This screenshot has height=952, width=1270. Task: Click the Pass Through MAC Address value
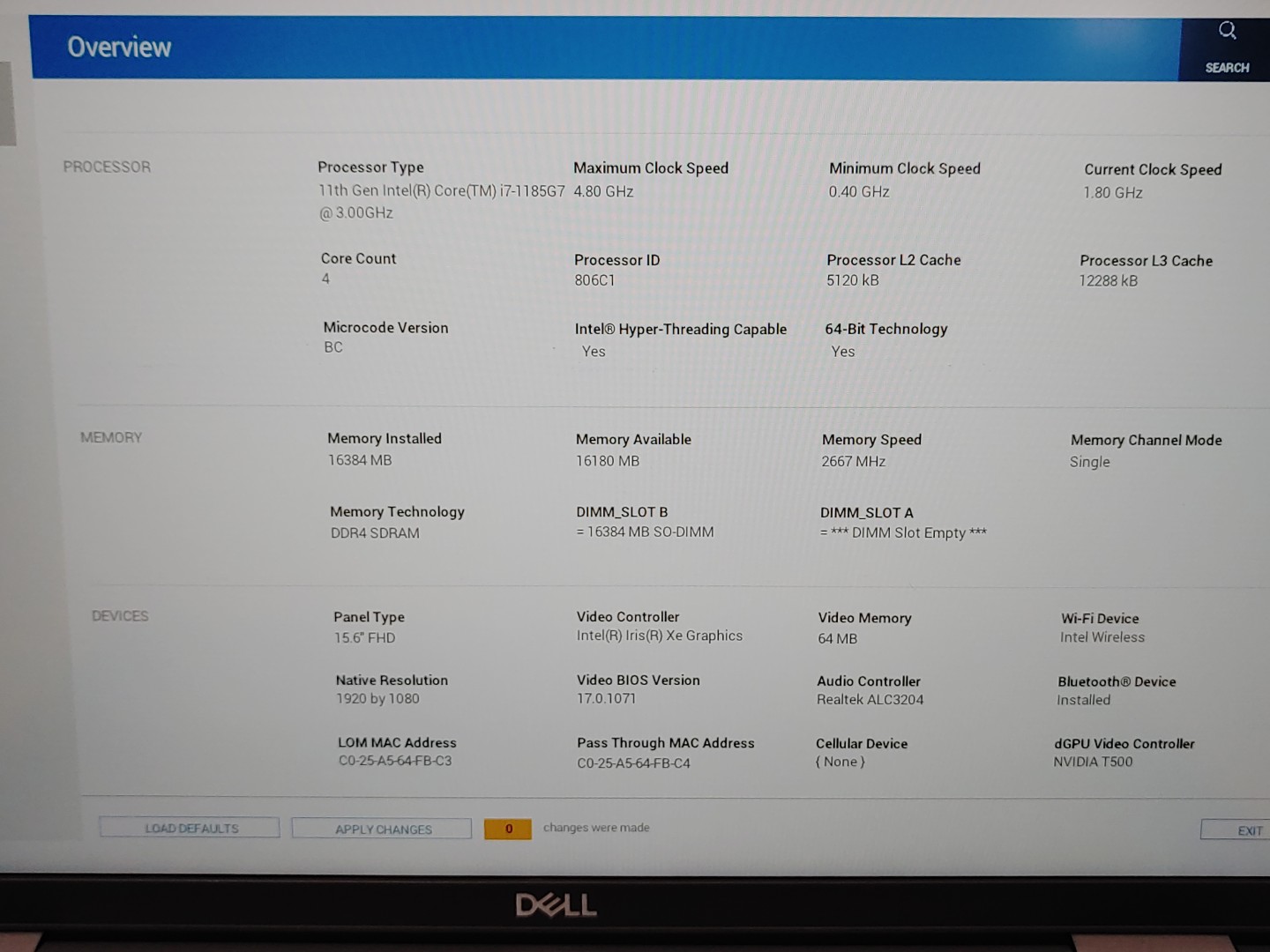pyautogui.click(x=633, y=763)
